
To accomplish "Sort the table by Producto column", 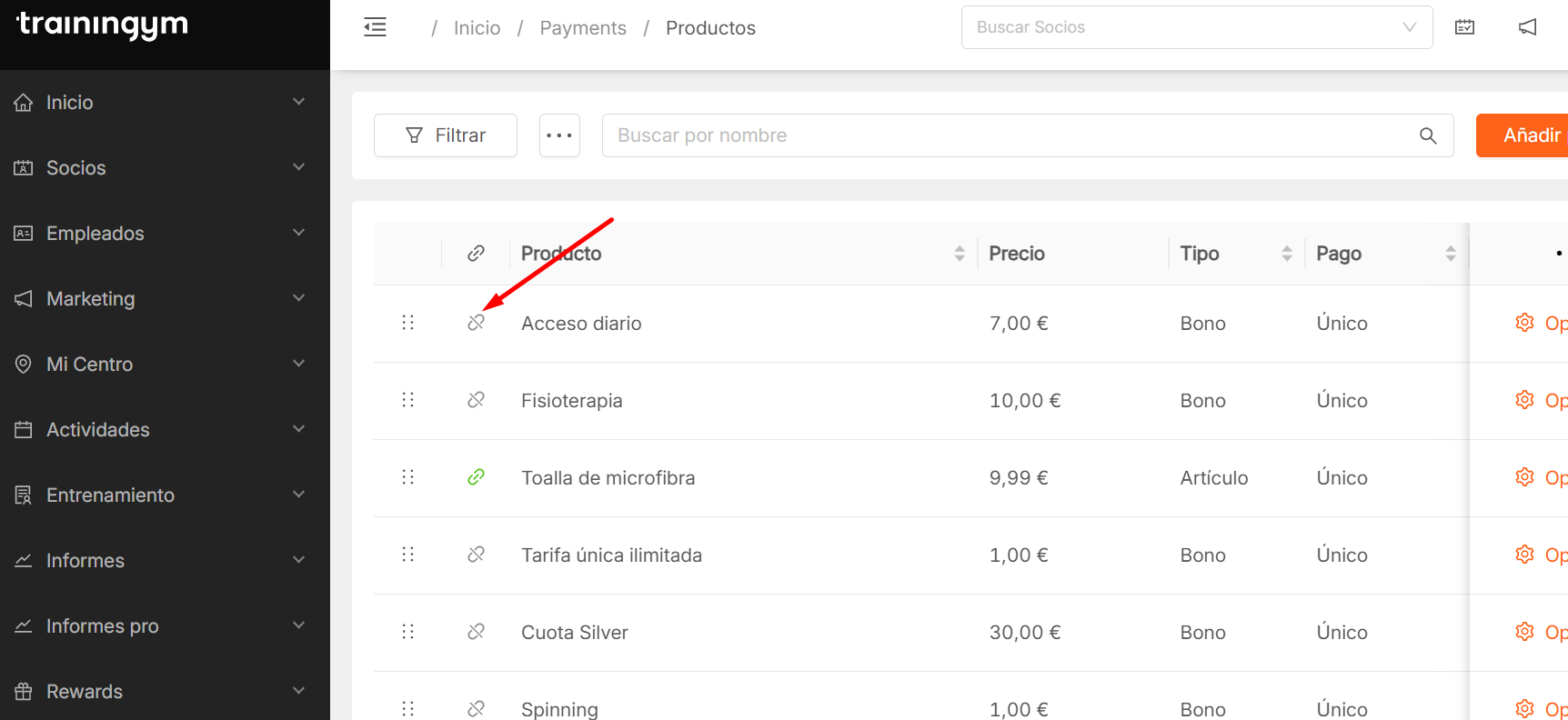I will [959, 254].
